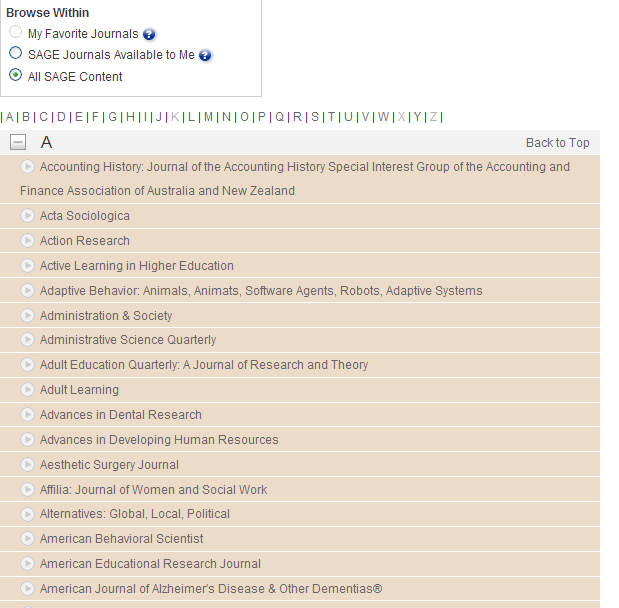
Task: Expand arrow icon beside Alternatives: Global, Local, Political
Action: pyautogui.click(x=27, y=514)
